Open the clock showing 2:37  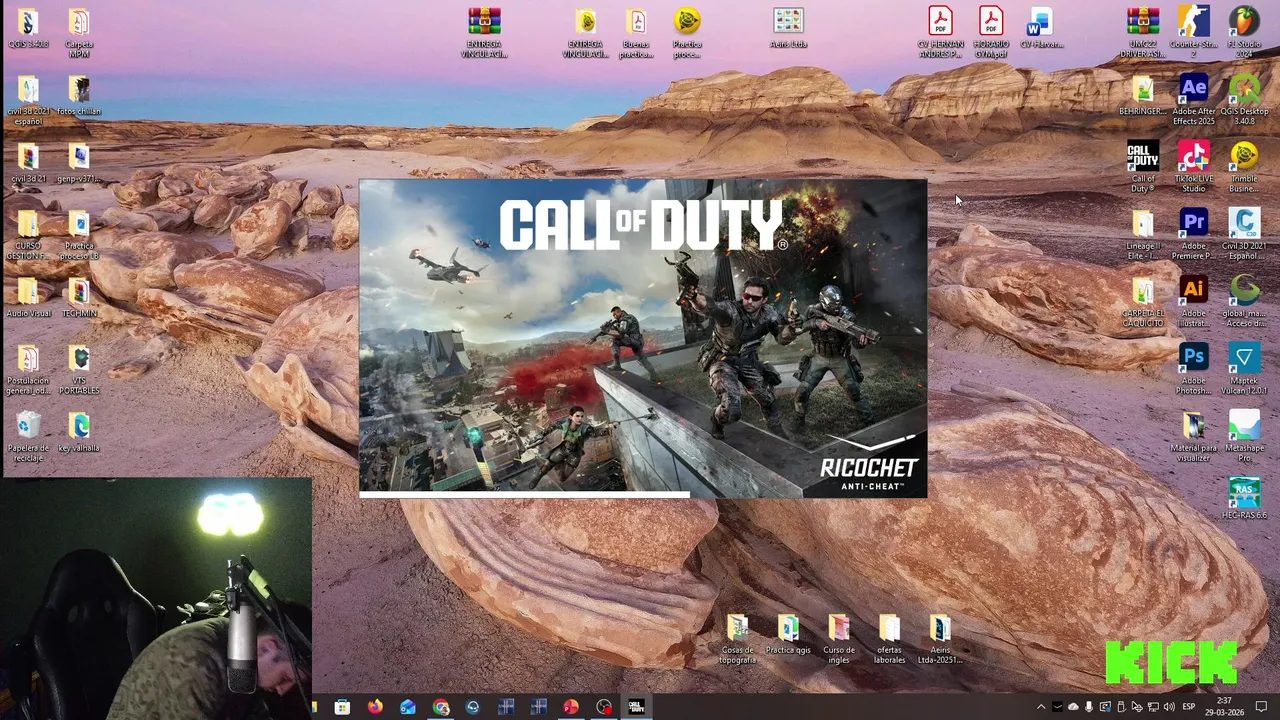pyautogui.click(x=1224, y=707)
